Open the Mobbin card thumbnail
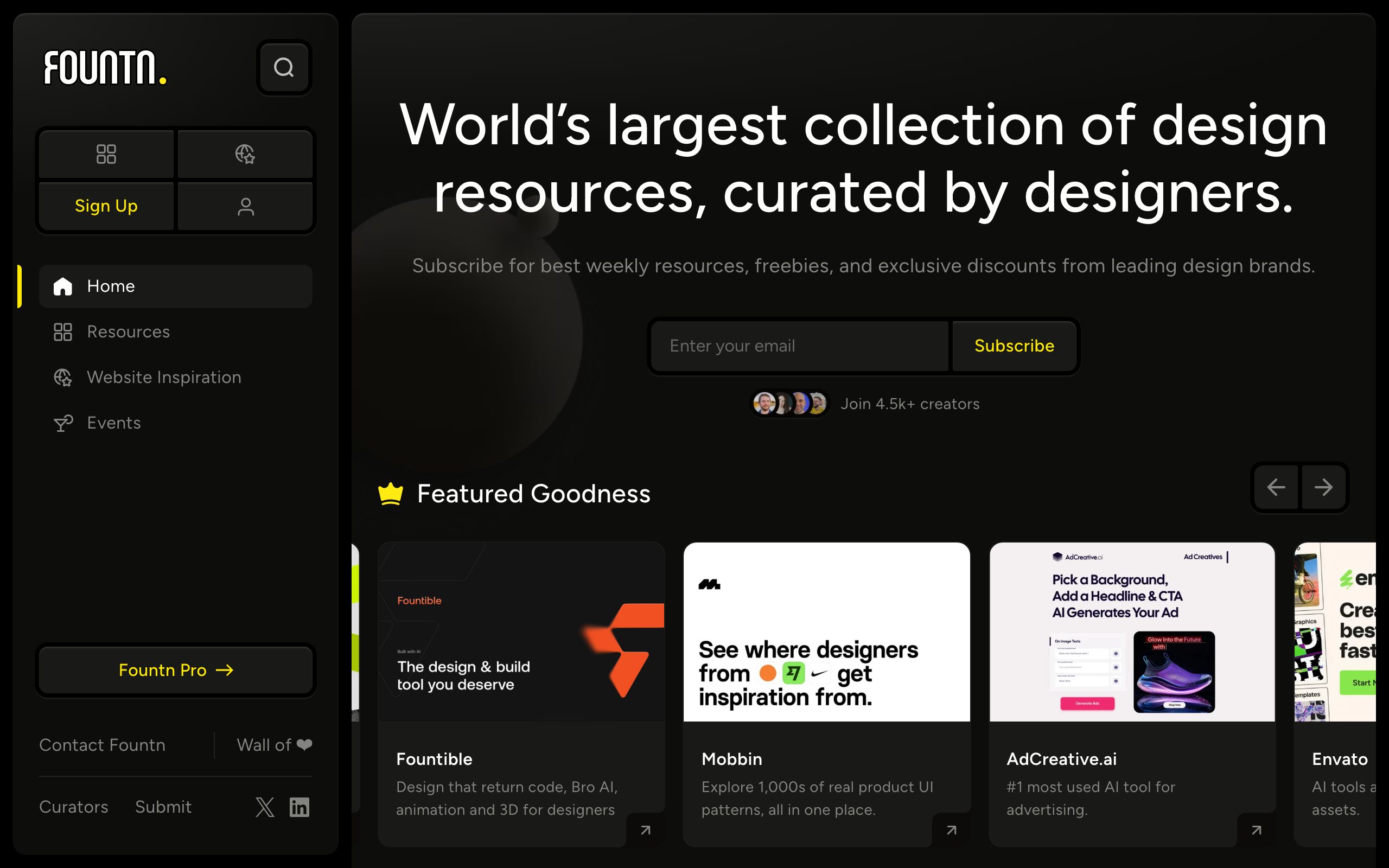 coord(826,632)
